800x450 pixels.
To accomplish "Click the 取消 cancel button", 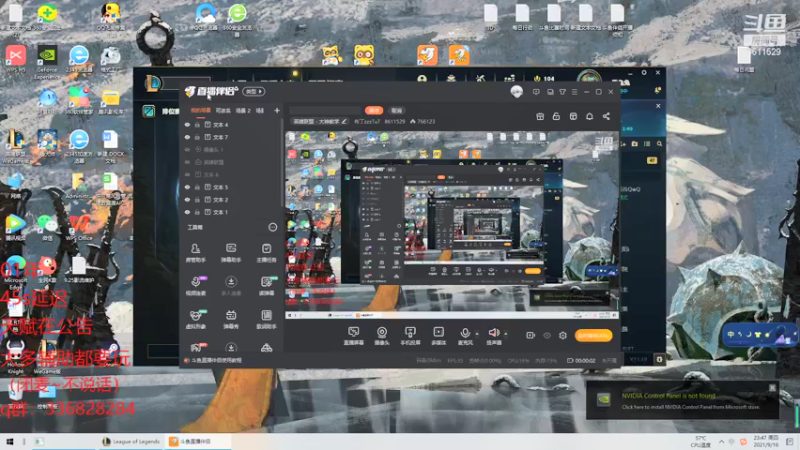I will 396,110.
